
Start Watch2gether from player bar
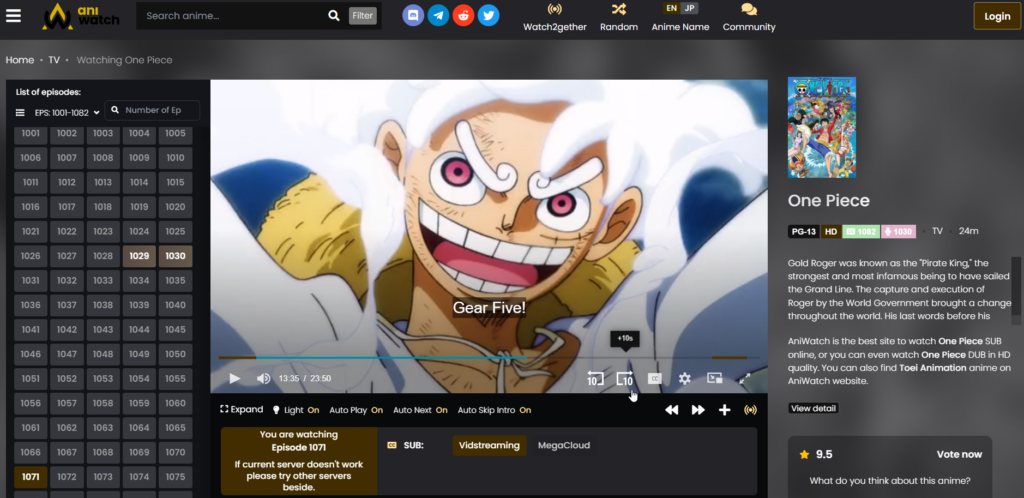coord(750,410)
